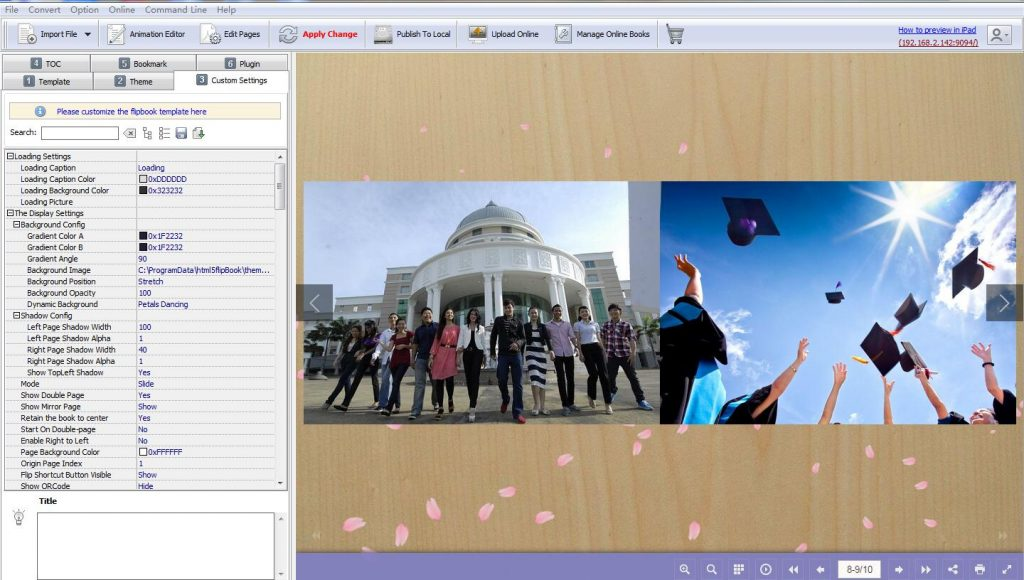The height and width of the screenshot is (580, 1024).
Task: Collapse The Display Settings group
Action: [x=10, y=213]
